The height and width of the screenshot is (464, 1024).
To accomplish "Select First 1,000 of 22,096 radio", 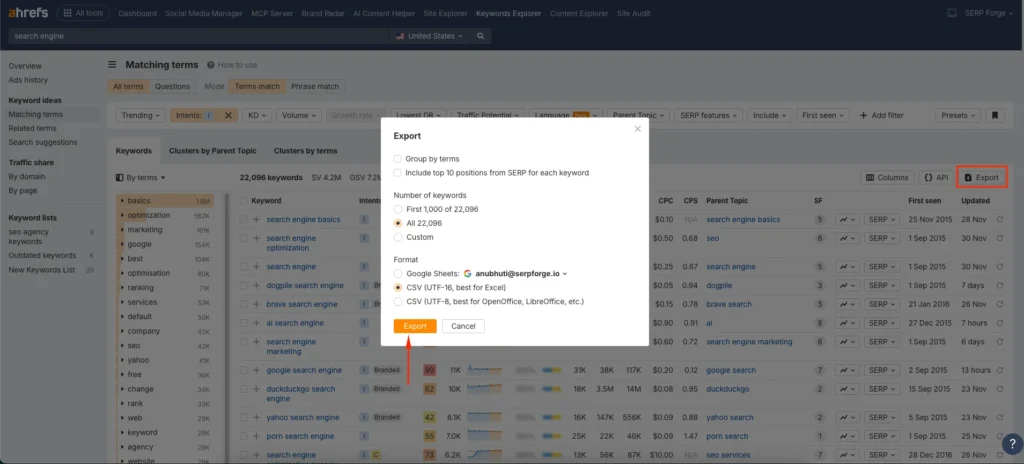I will point(398,209).
